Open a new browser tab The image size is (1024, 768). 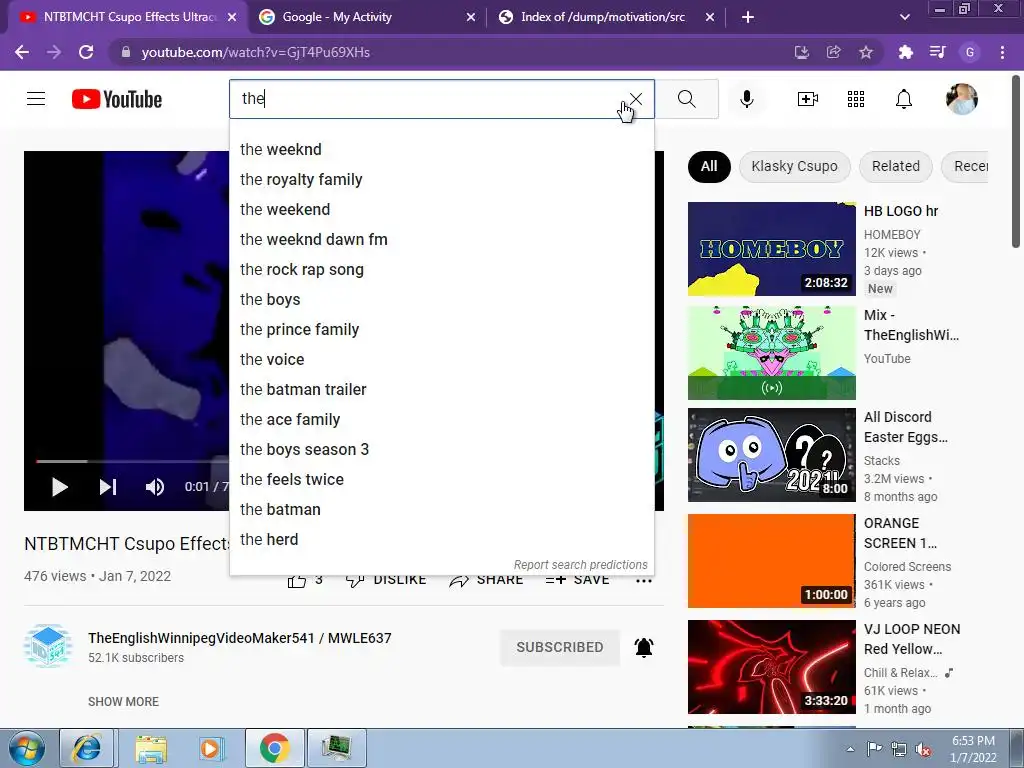click(748, 17)
